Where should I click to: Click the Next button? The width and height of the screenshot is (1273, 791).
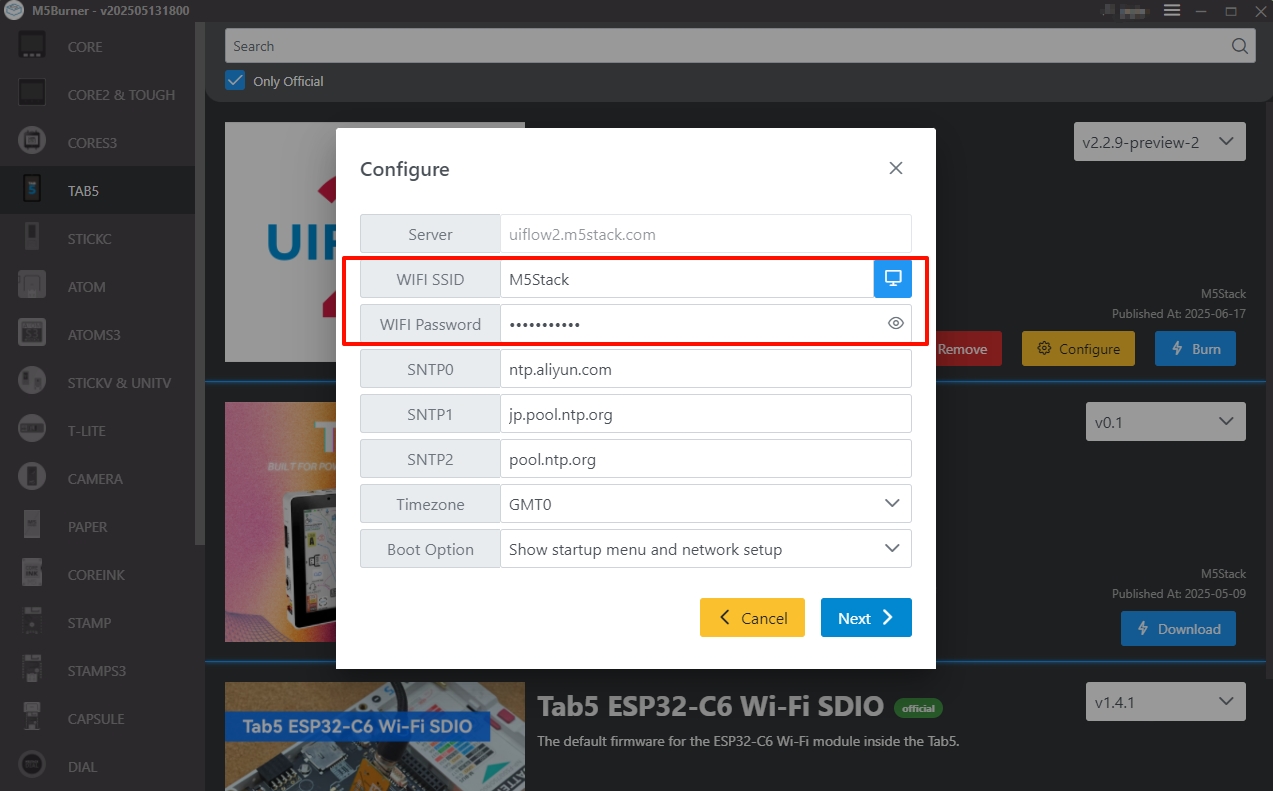tap(866, 618)
